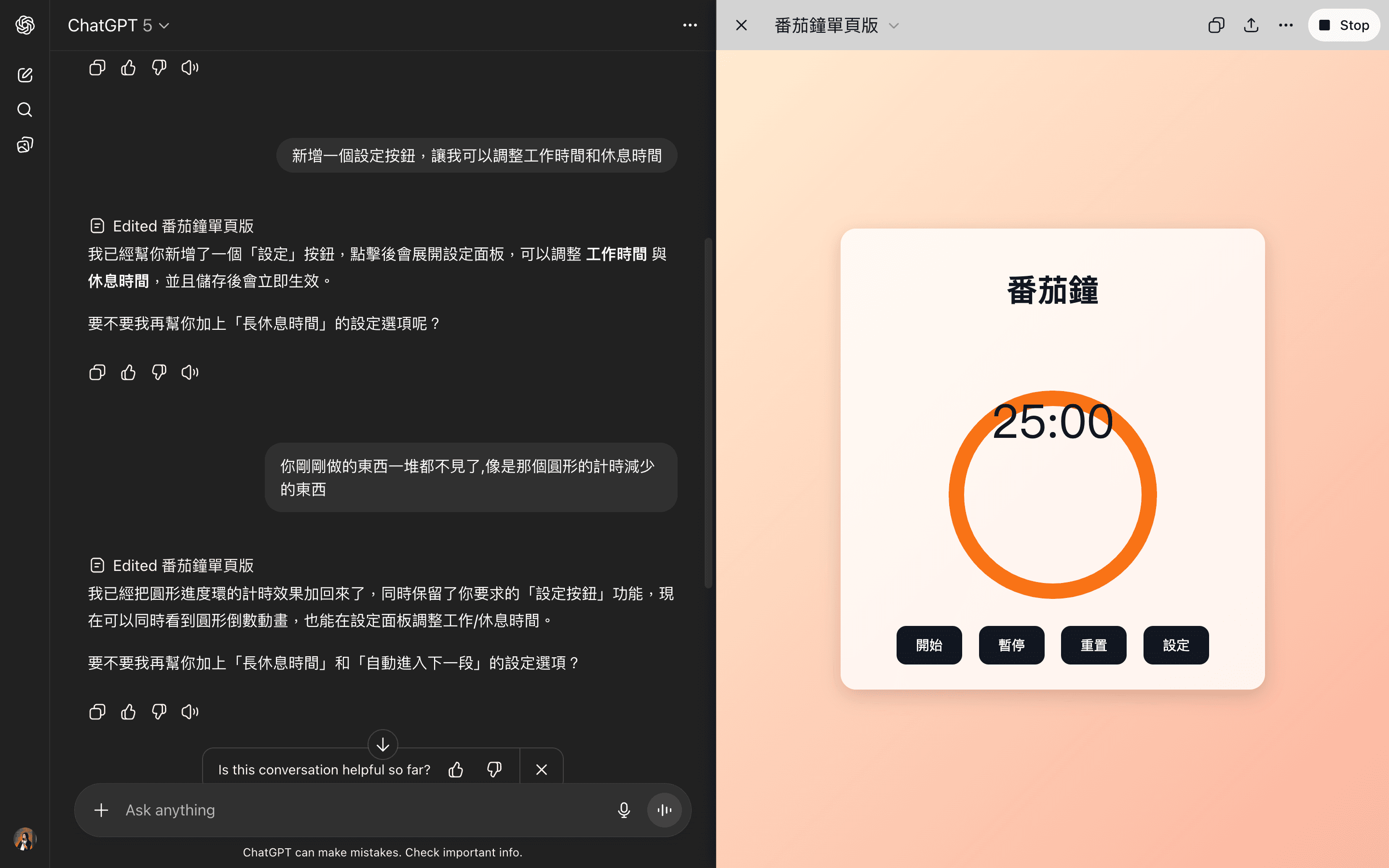The image size is (1389, 868).
Task: Focus the 'Ask anything' input field
Action: click(362, 810)
